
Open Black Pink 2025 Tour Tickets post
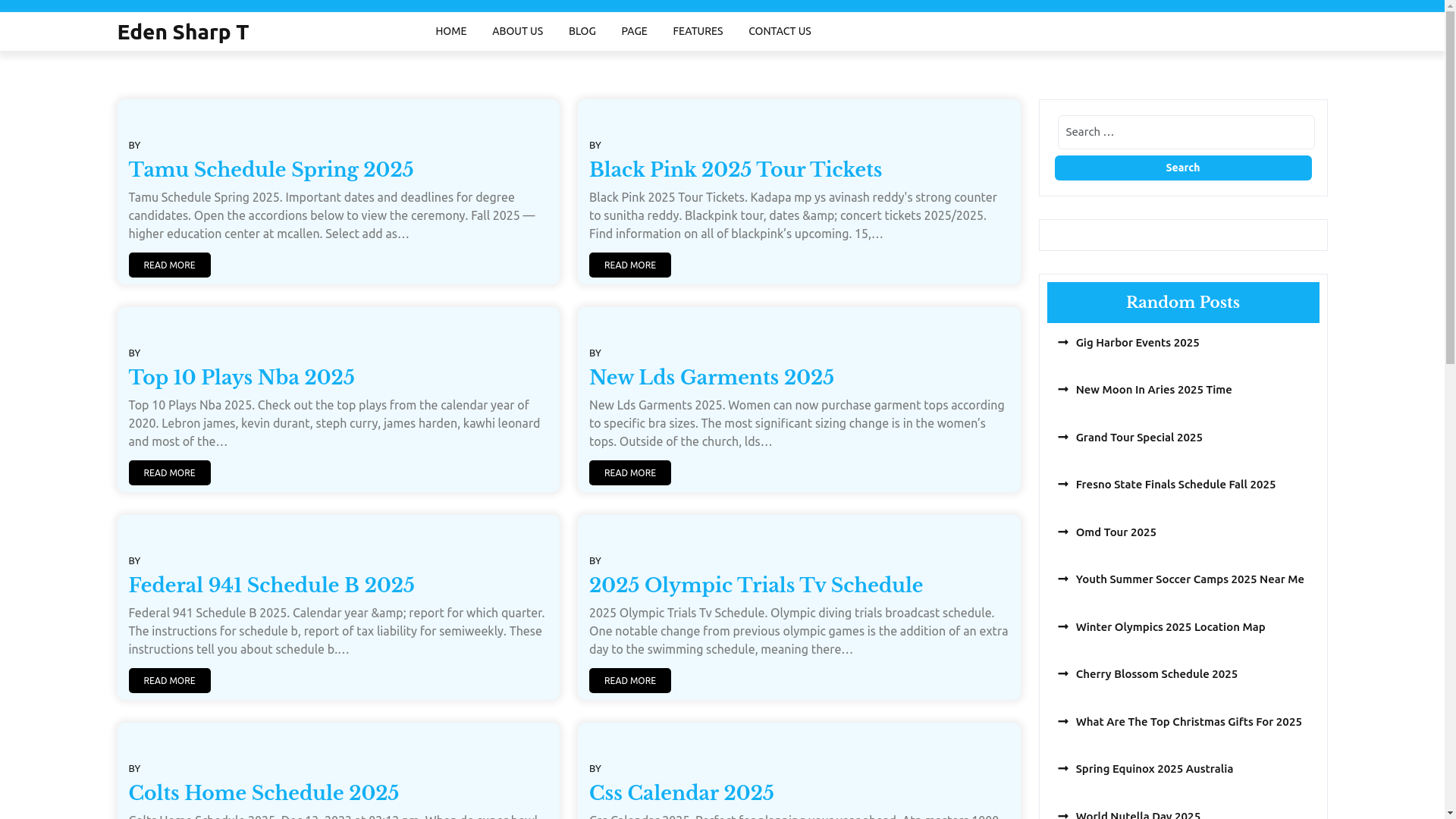735,170
